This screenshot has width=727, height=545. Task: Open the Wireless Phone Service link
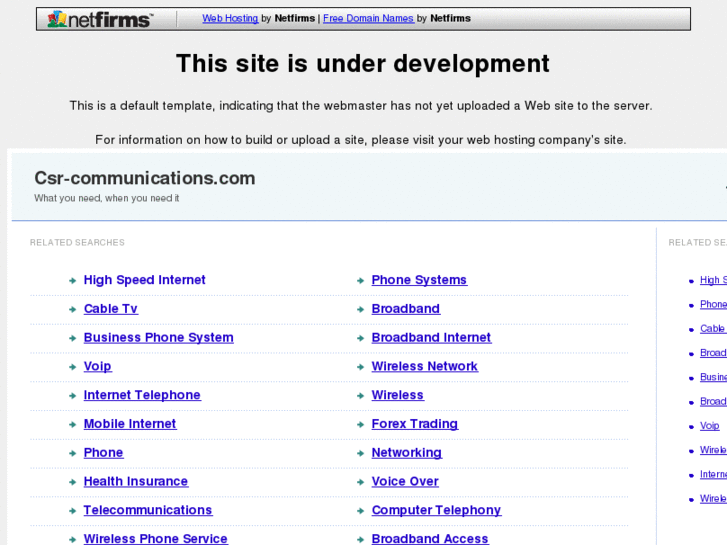tap(155, 539)
